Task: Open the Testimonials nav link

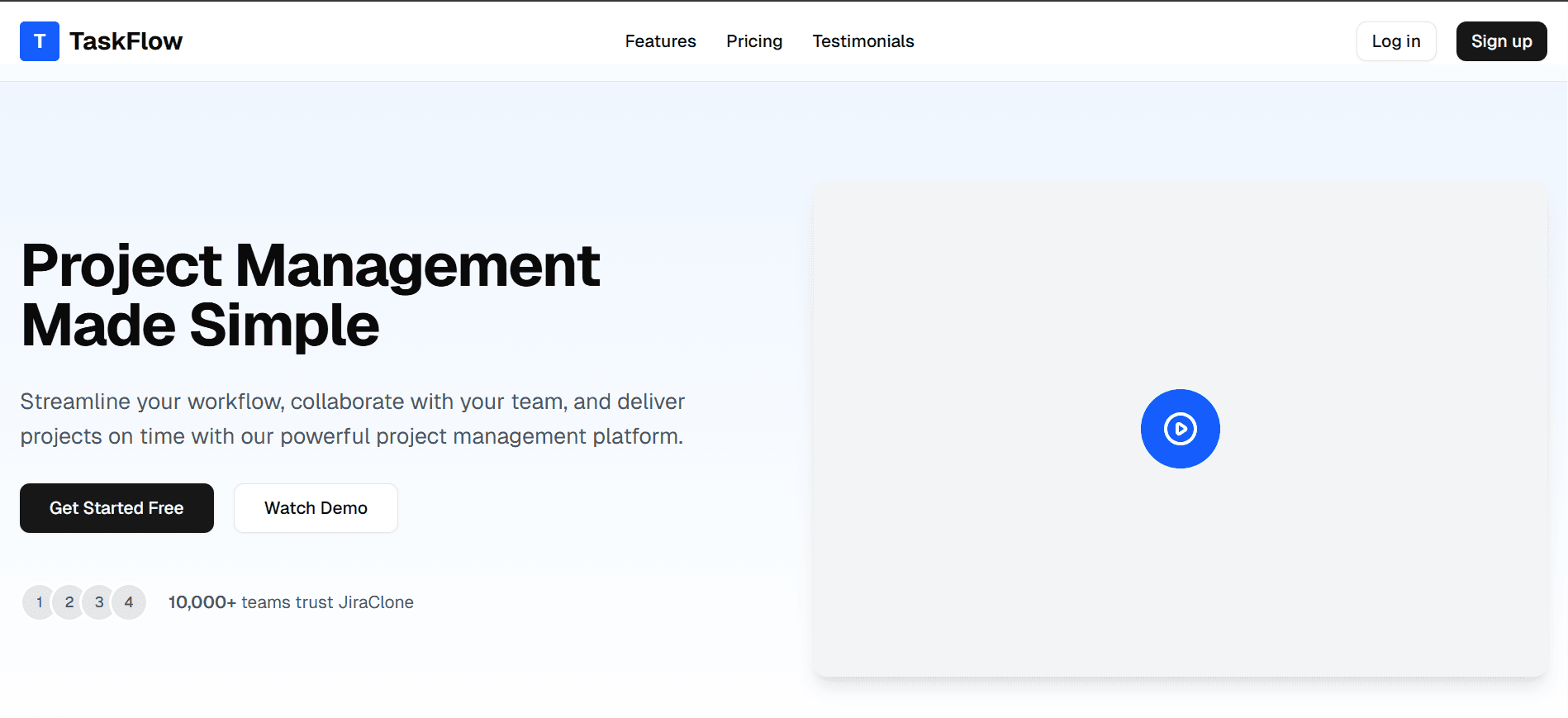Action: tap(863, 41)
